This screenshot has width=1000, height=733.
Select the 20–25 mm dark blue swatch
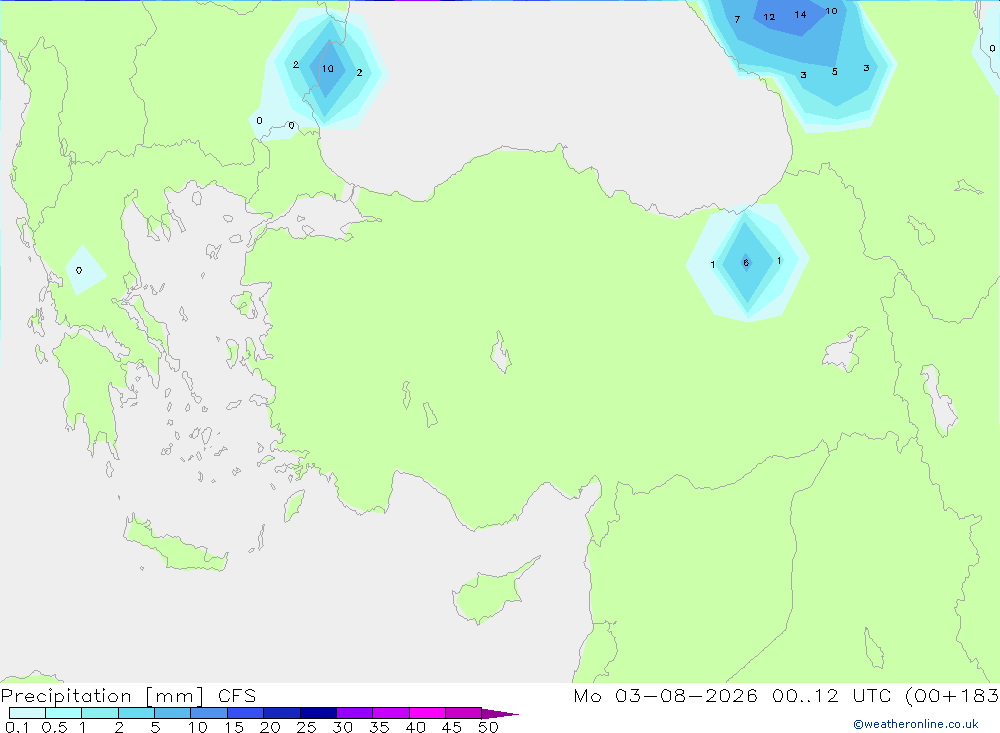pos(282,713)
